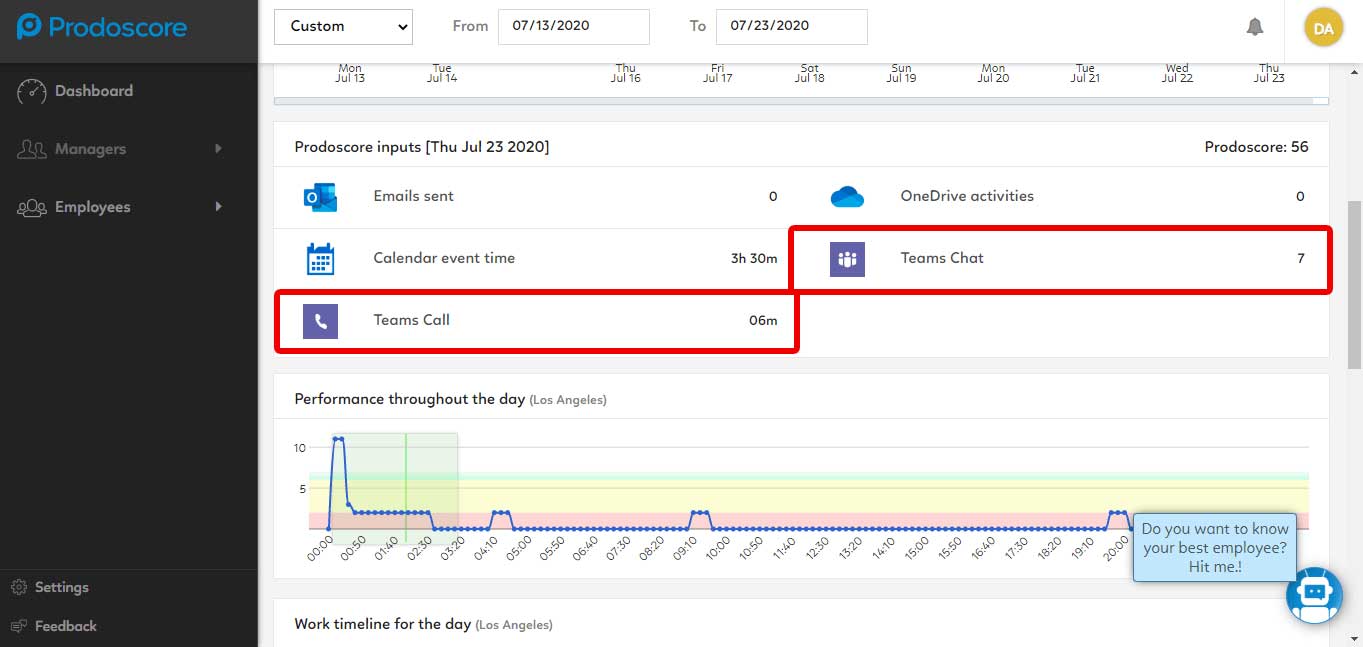1363x647 pixels.
Task: Click the 09:10 time label on chart
Action: [x=685, y=547]
